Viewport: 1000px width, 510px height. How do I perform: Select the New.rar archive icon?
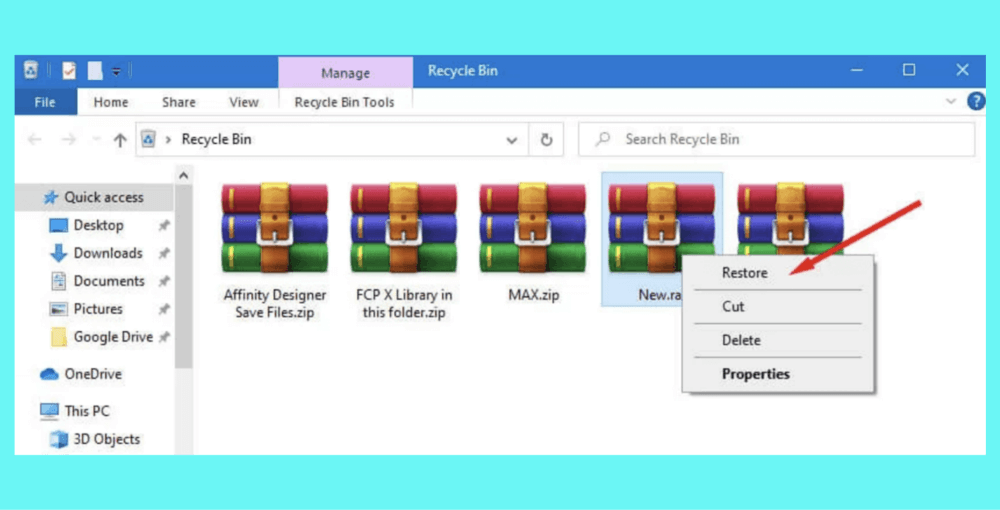coord(661,227)
